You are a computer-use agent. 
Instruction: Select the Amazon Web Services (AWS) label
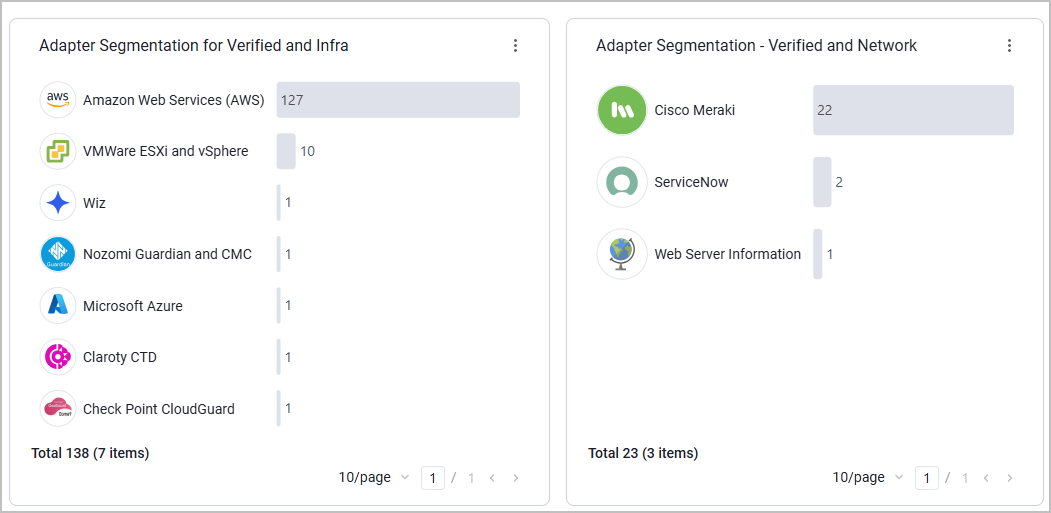174,101
